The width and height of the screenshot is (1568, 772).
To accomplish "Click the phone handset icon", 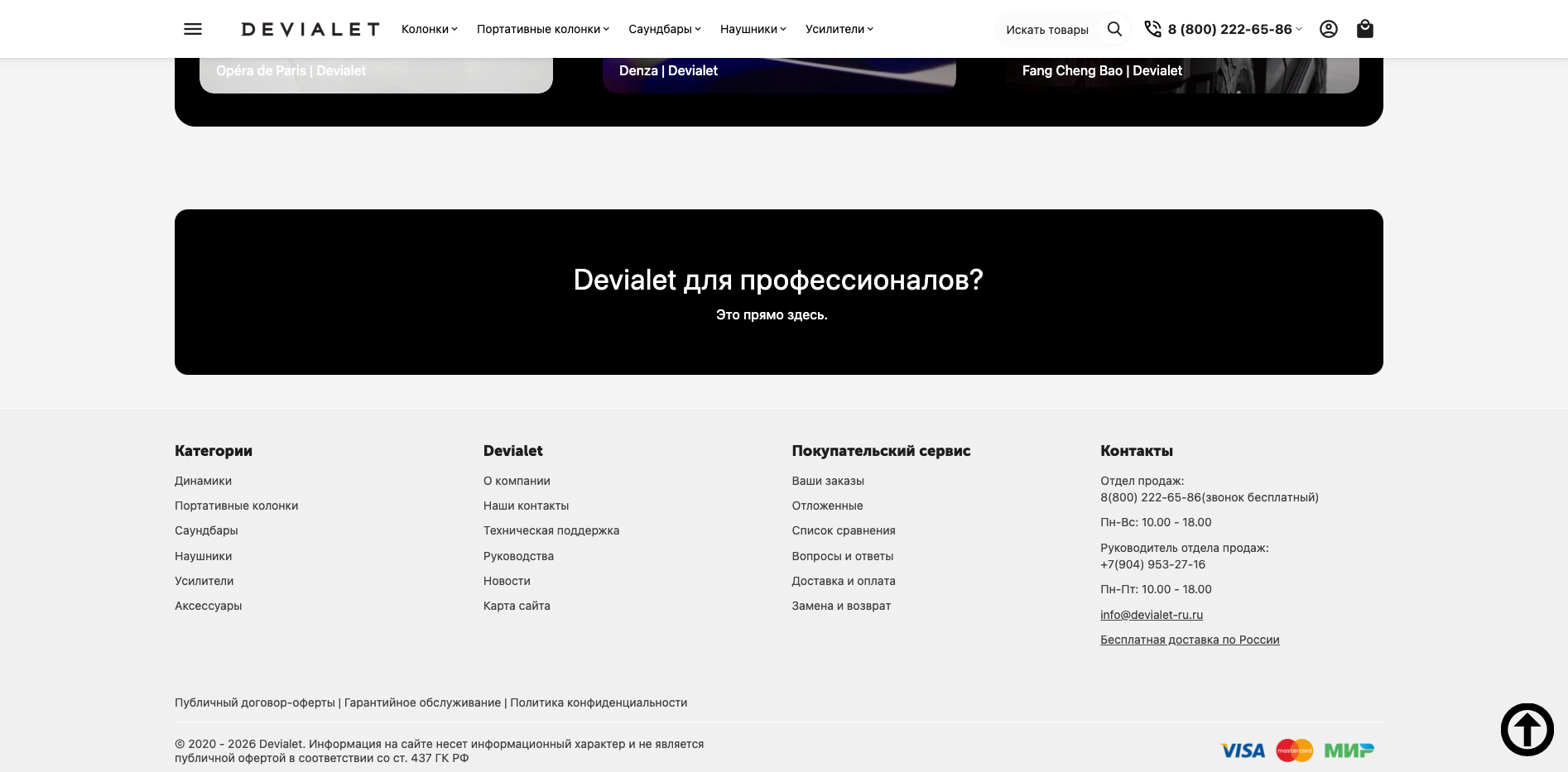I will pyautogui.click(x=1152, y=29).
